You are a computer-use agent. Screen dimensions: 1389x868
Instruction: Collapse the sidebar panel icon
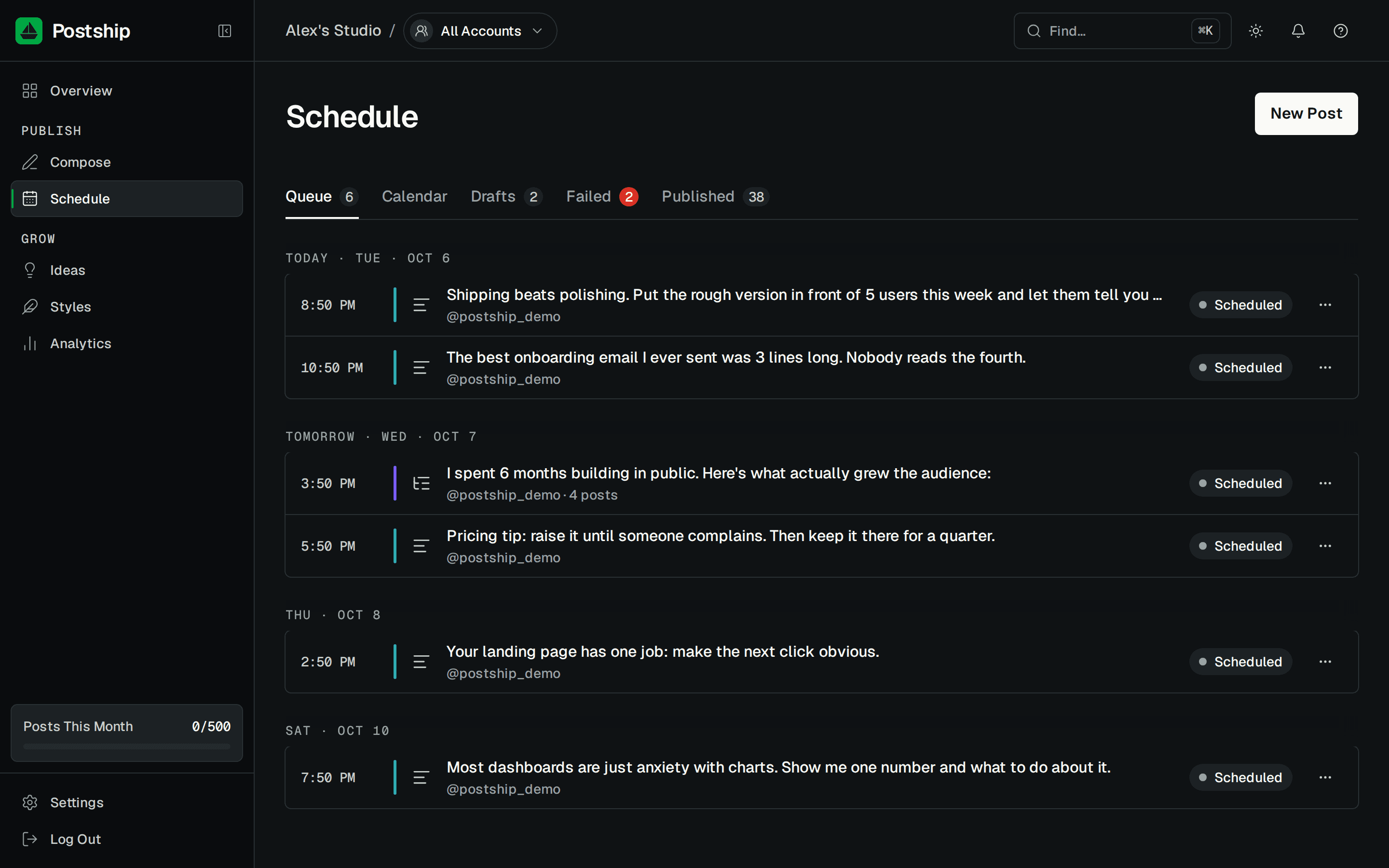224,30
